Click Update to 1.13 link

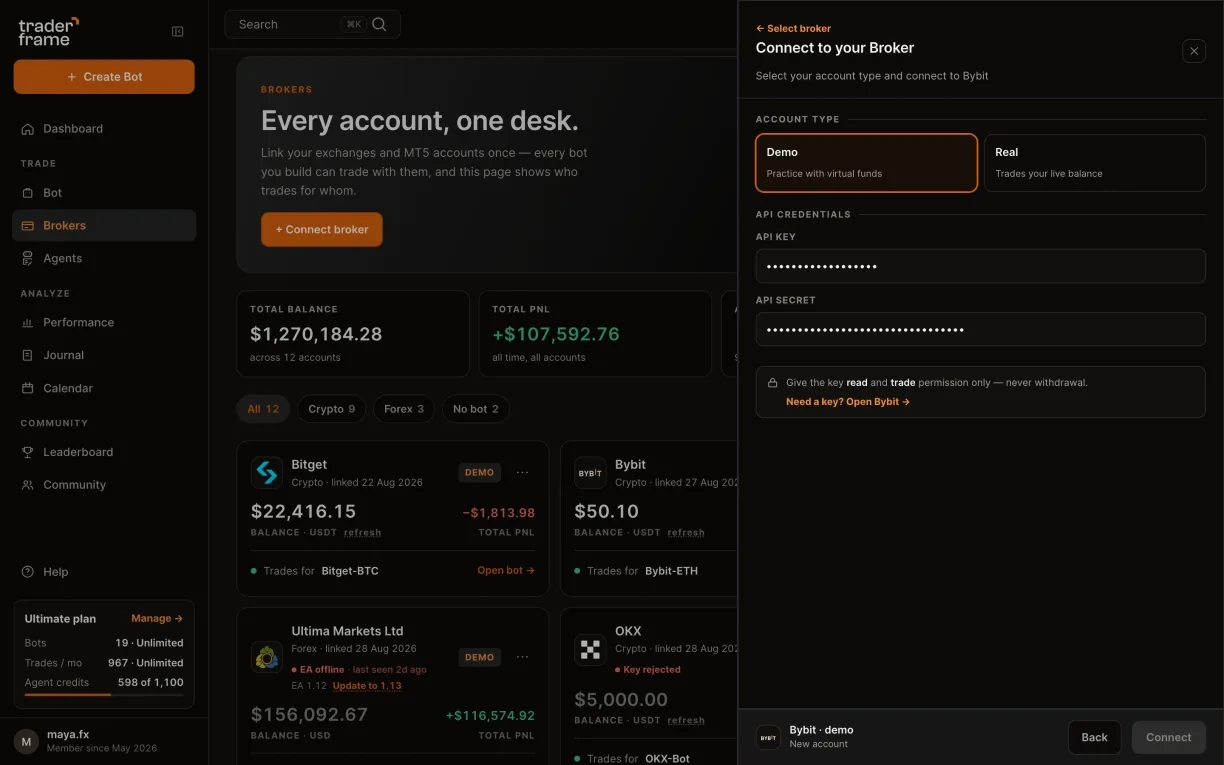pyautogui.click(x=367, y=686)
